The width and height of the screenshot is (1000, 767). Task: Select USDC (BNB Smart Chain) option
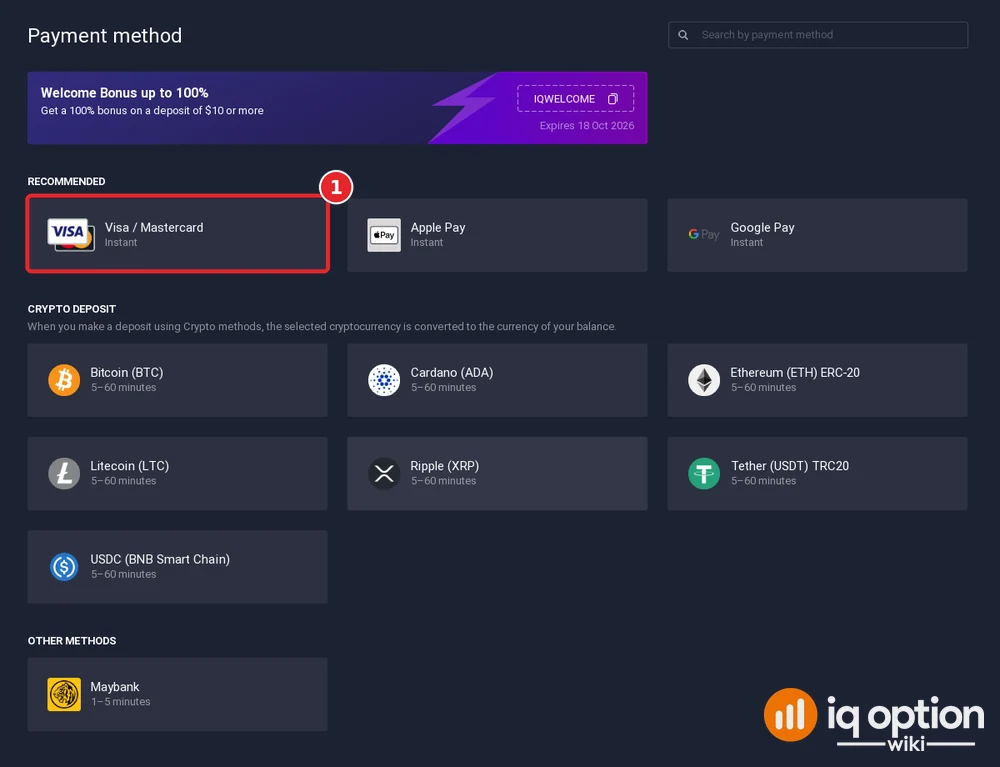pos(177,567)
